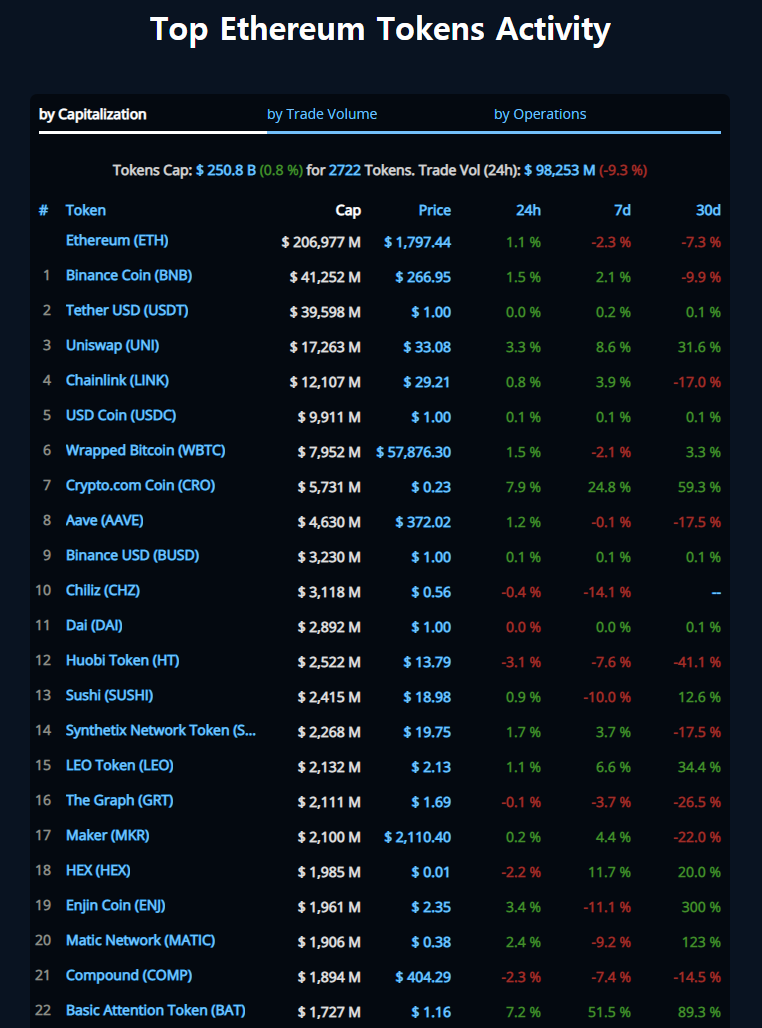This screenshot has width=762, height=1028.
Task: Click the Tether USD (USDT) token
Action: [x=127, y=310]
